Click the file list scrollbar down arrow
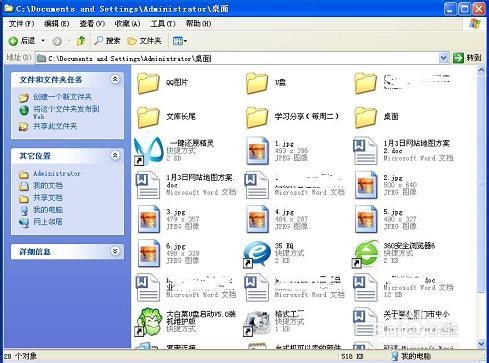Viewport: 489px width, 363px height. point(481,343)
